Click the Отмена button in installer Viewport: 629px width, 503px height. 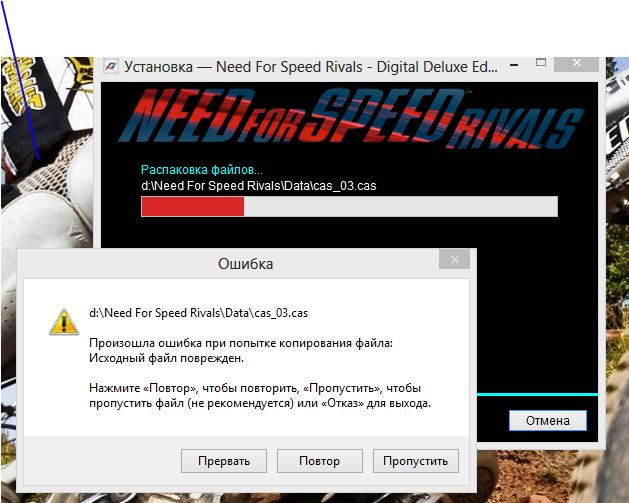[548, 420]
